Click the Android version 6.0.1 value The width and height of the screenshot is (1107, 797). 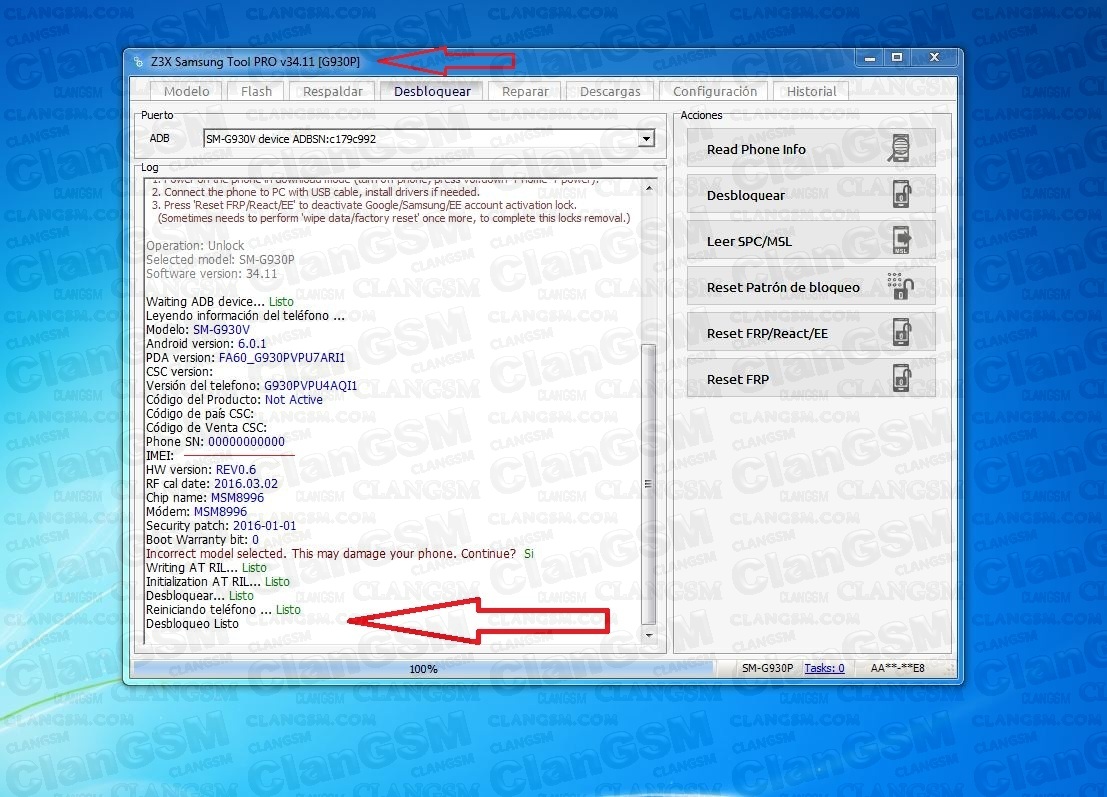pyautogui.click(x=252, y=343)
